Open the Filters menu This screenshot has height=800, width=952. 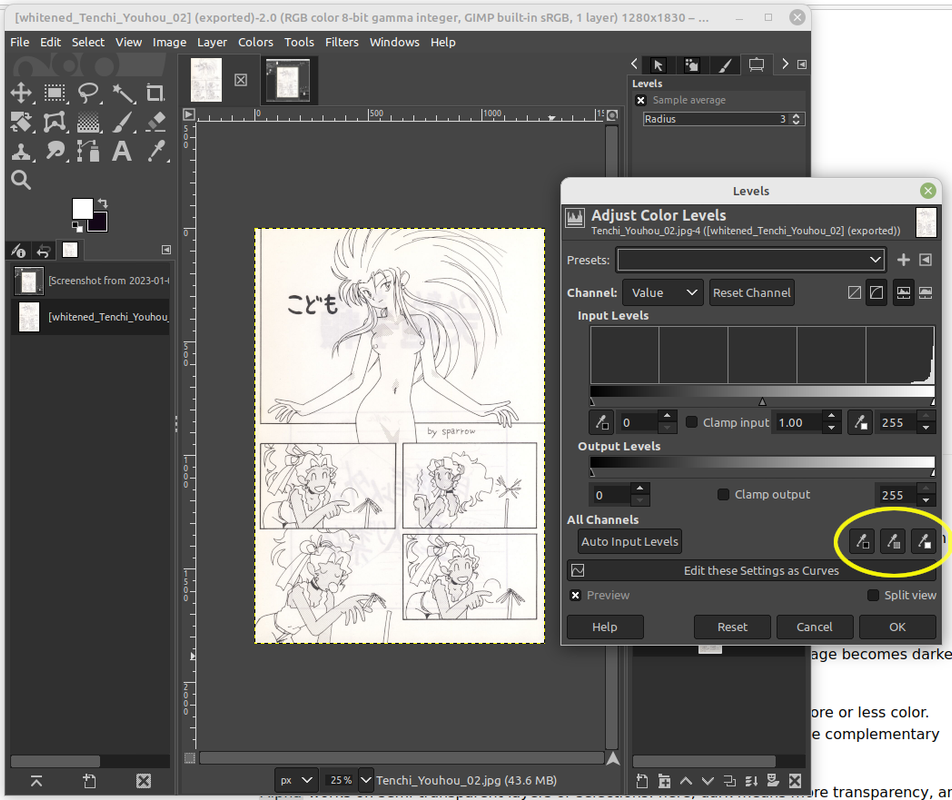(x=342, y=42)
